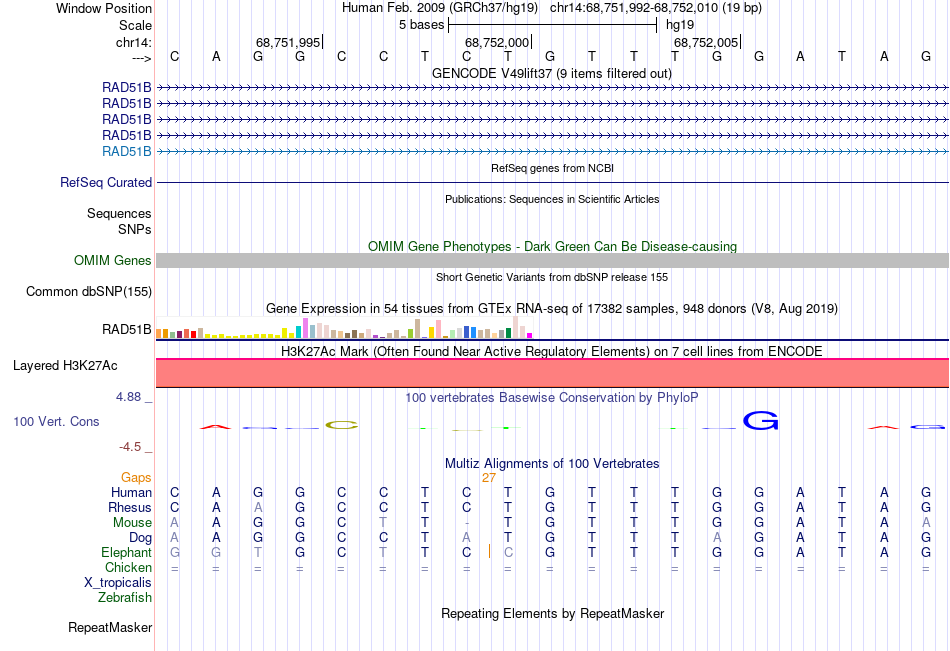Click the orange 27 gap count
The width and height of the screenshot is (950, 651).
tap(489, 478)
